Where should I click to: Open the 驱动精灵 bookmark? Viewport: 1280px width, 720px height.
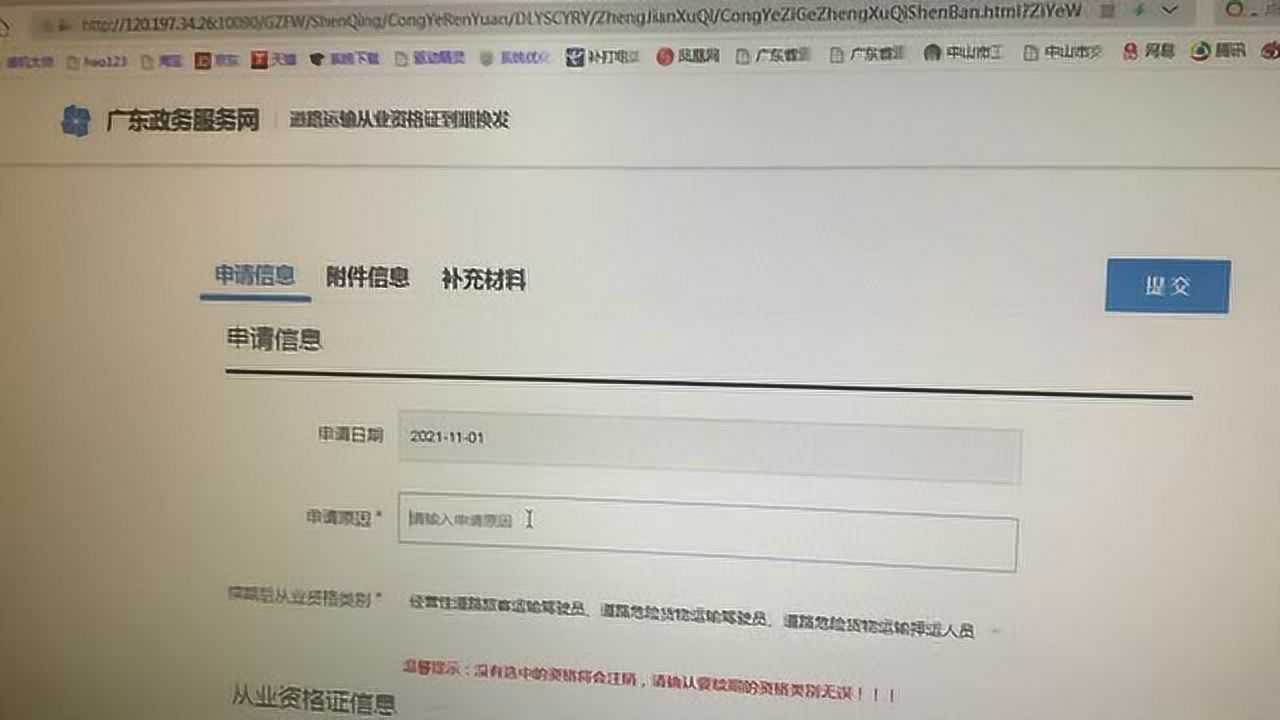[431, 58]
